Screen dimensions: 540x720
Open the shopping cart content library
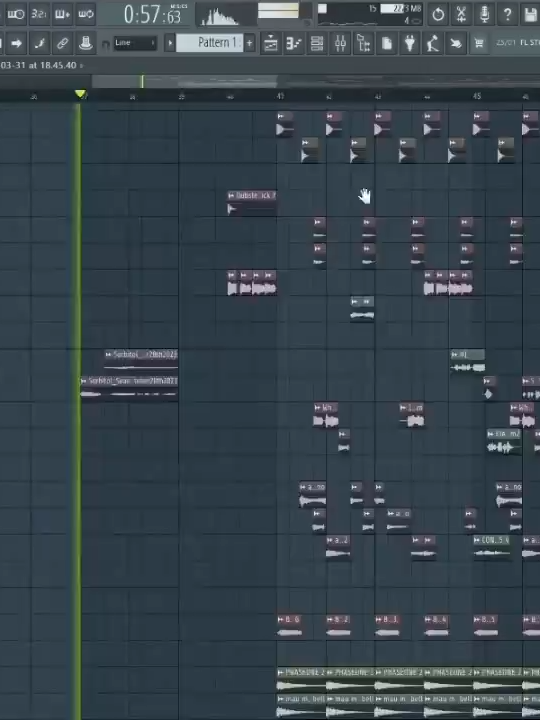(x=479, y=43)
